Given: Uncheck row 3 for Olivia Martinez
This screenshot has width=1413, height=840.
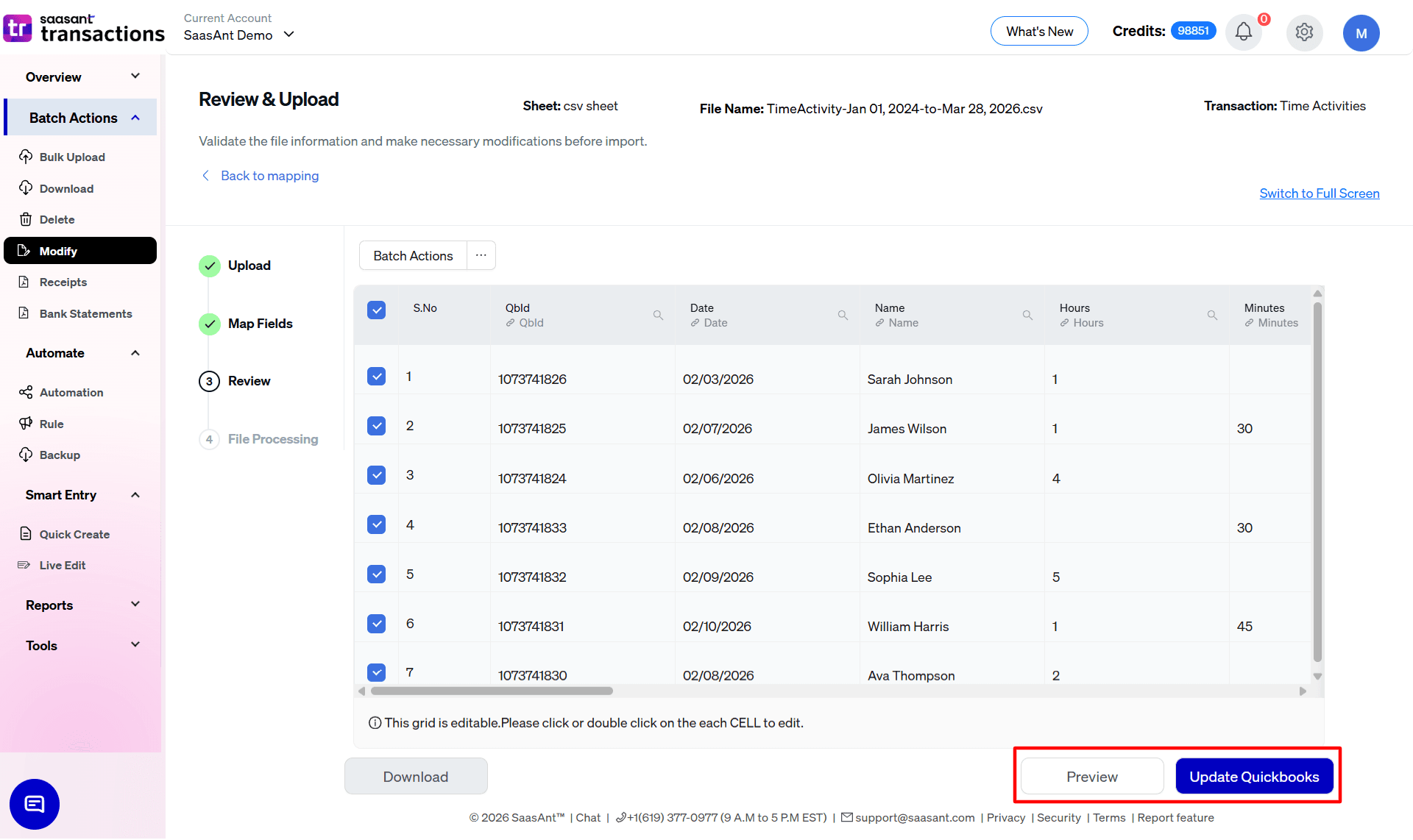Looking at the screenshot, I should (x=376, y=474).
